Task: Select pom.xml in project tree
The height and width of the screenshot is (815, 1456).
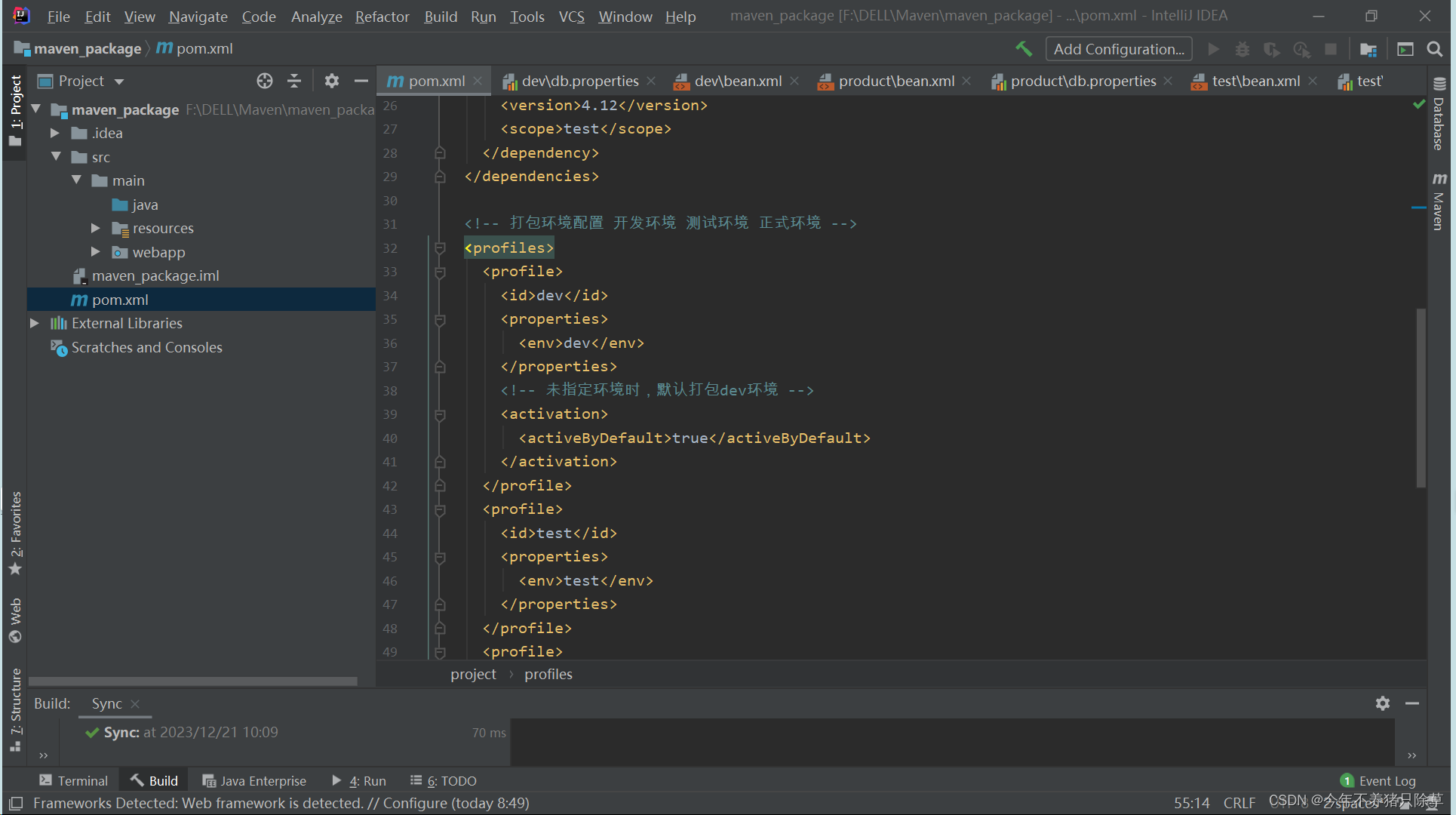Action: coord(201,300)
